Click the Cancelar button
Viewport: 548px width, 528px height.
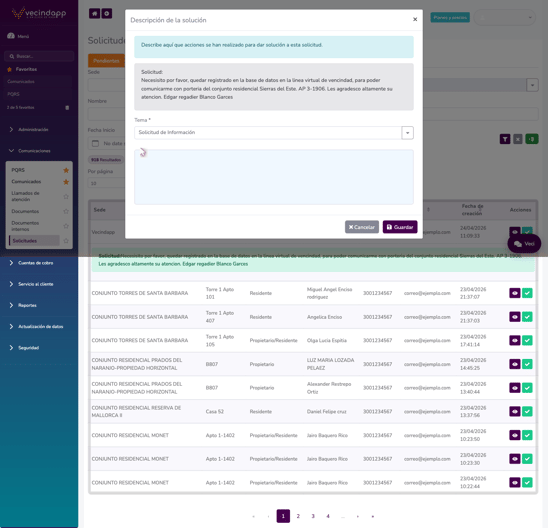click(x=362, y=227)
